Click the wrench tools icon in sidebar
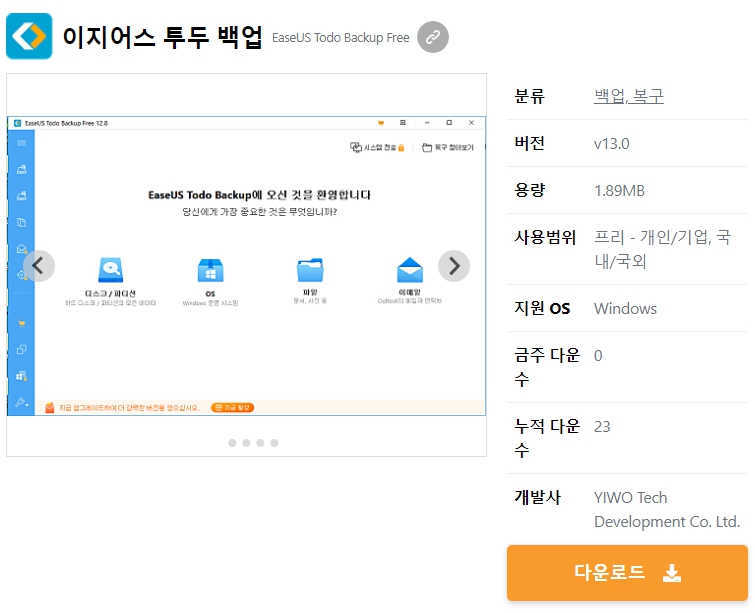 tap(21, 402)
